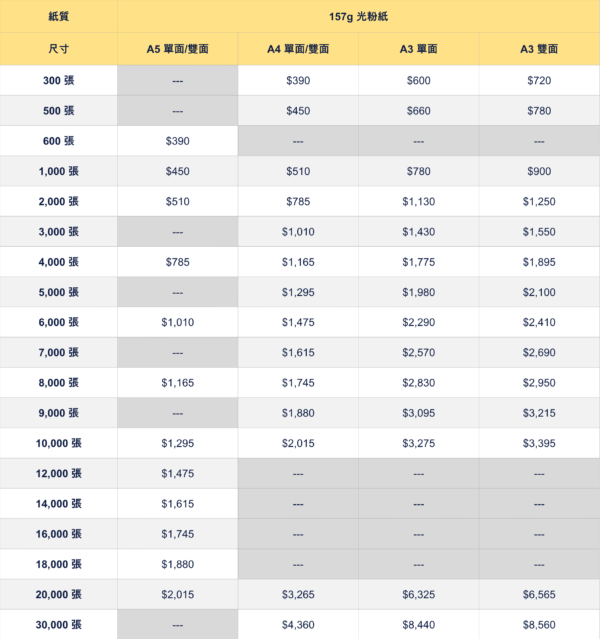Select the $600 price for 300 張 A3 單面
The width and height of the screenshot is (600, 639).
[x=419, y=80]
